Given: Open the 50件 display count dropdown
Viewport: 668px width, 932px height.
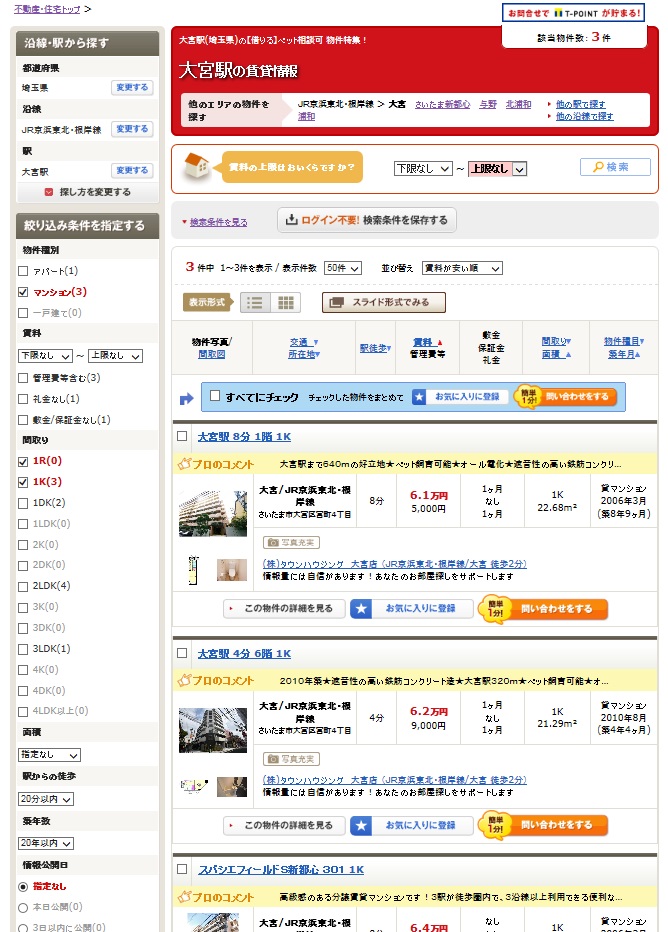Looking at the screenshot, I should [x=342, y=268].
